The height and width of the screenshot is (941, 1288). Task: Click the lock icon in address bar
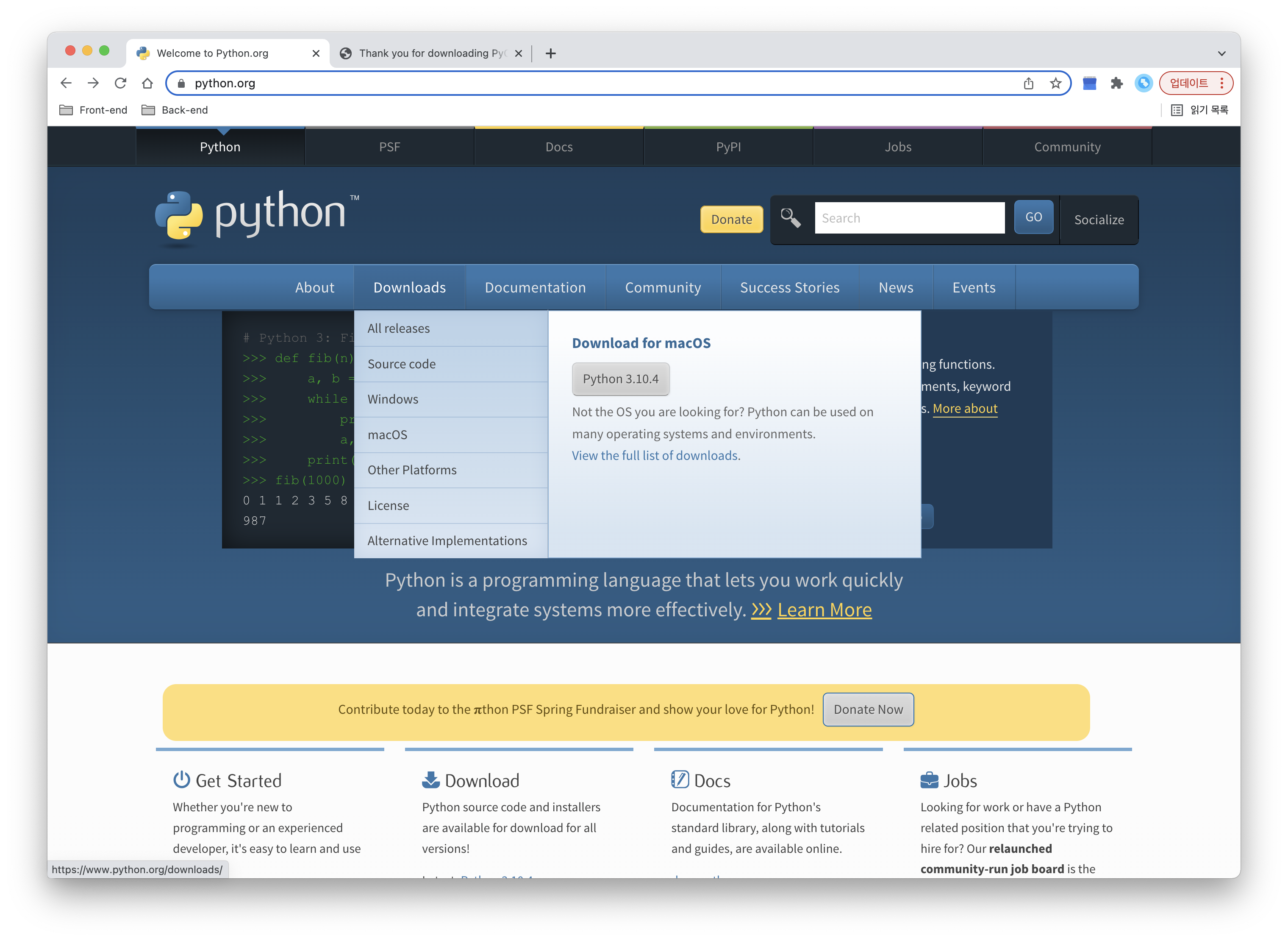click(181, 83)
